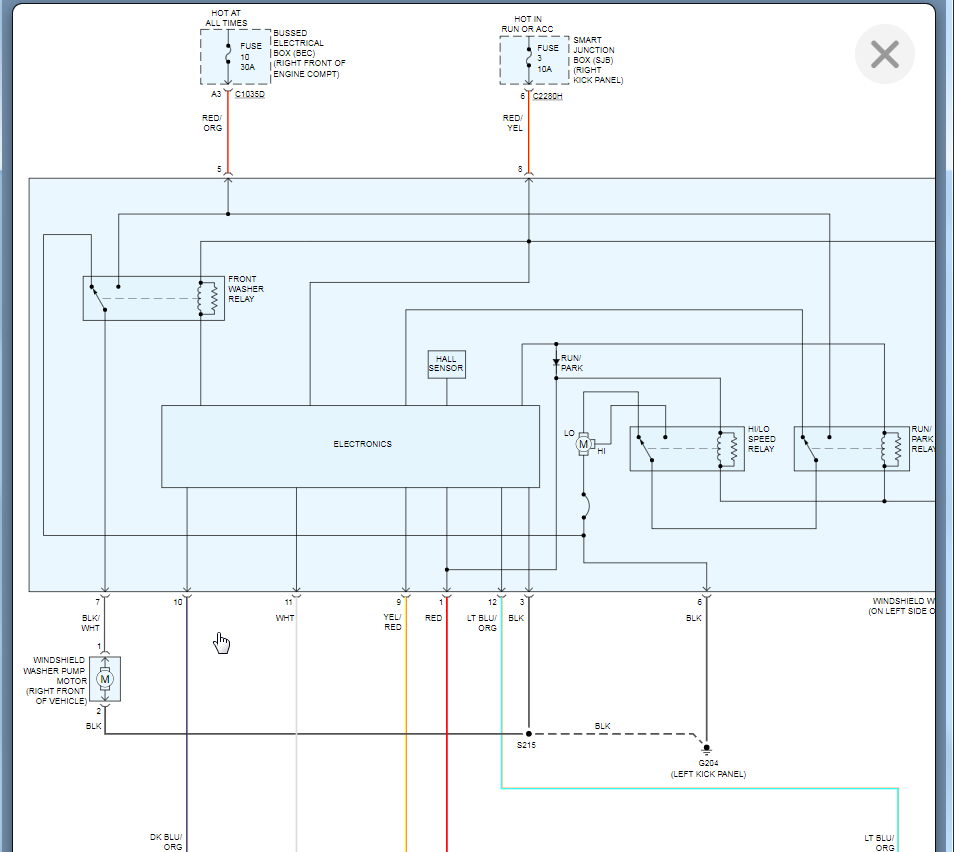954x852 pixels.
Task: Select the 'DK BLU/ORG' wire label
Action: point(166,842)
